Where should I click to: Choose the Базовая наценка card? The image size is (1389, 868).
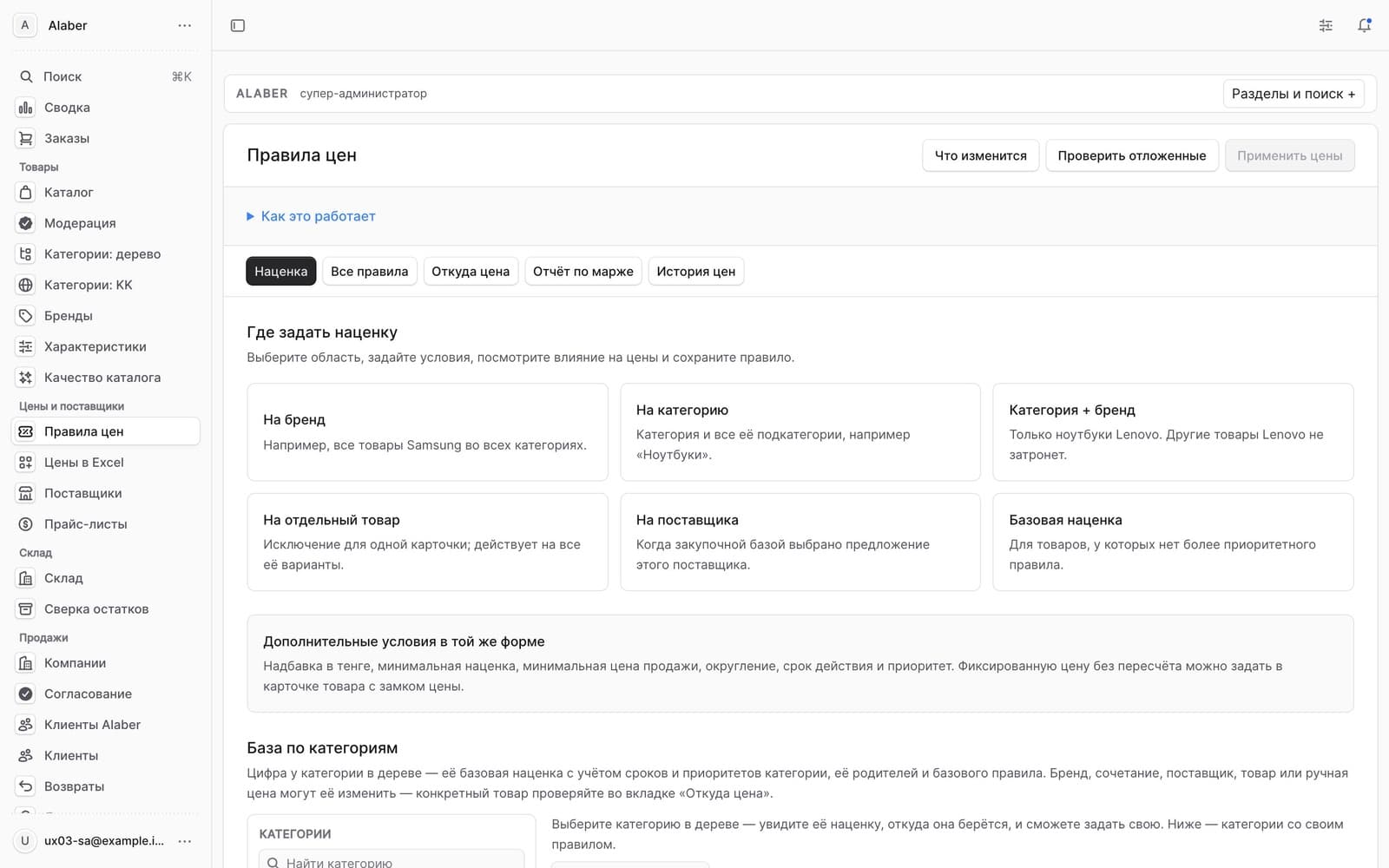[1173, 542]
